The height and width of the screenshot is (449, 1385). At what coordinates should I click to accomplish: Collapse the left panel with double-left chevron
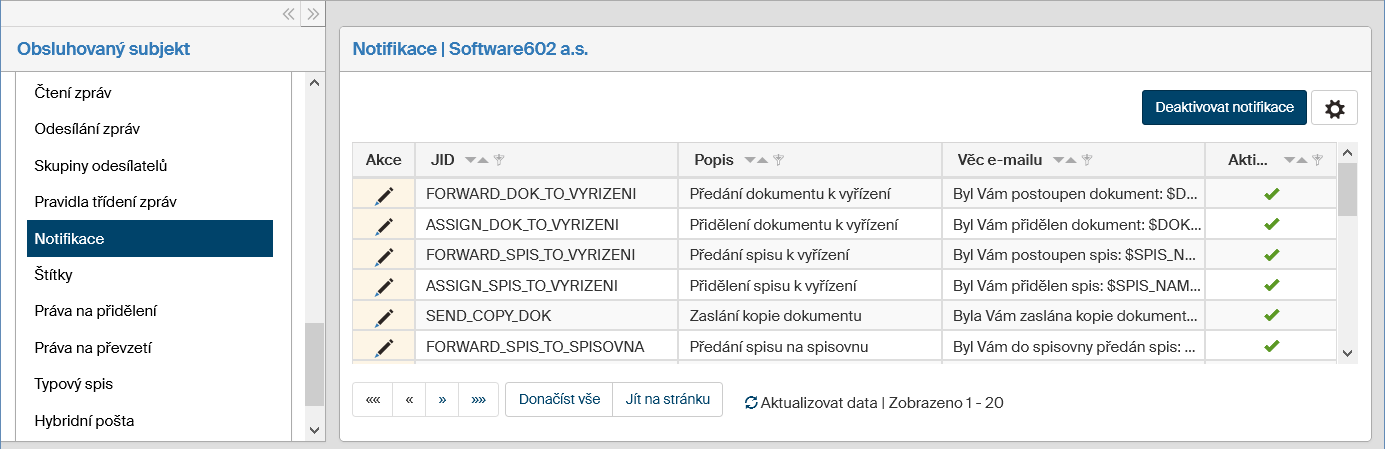coord(288,13)
